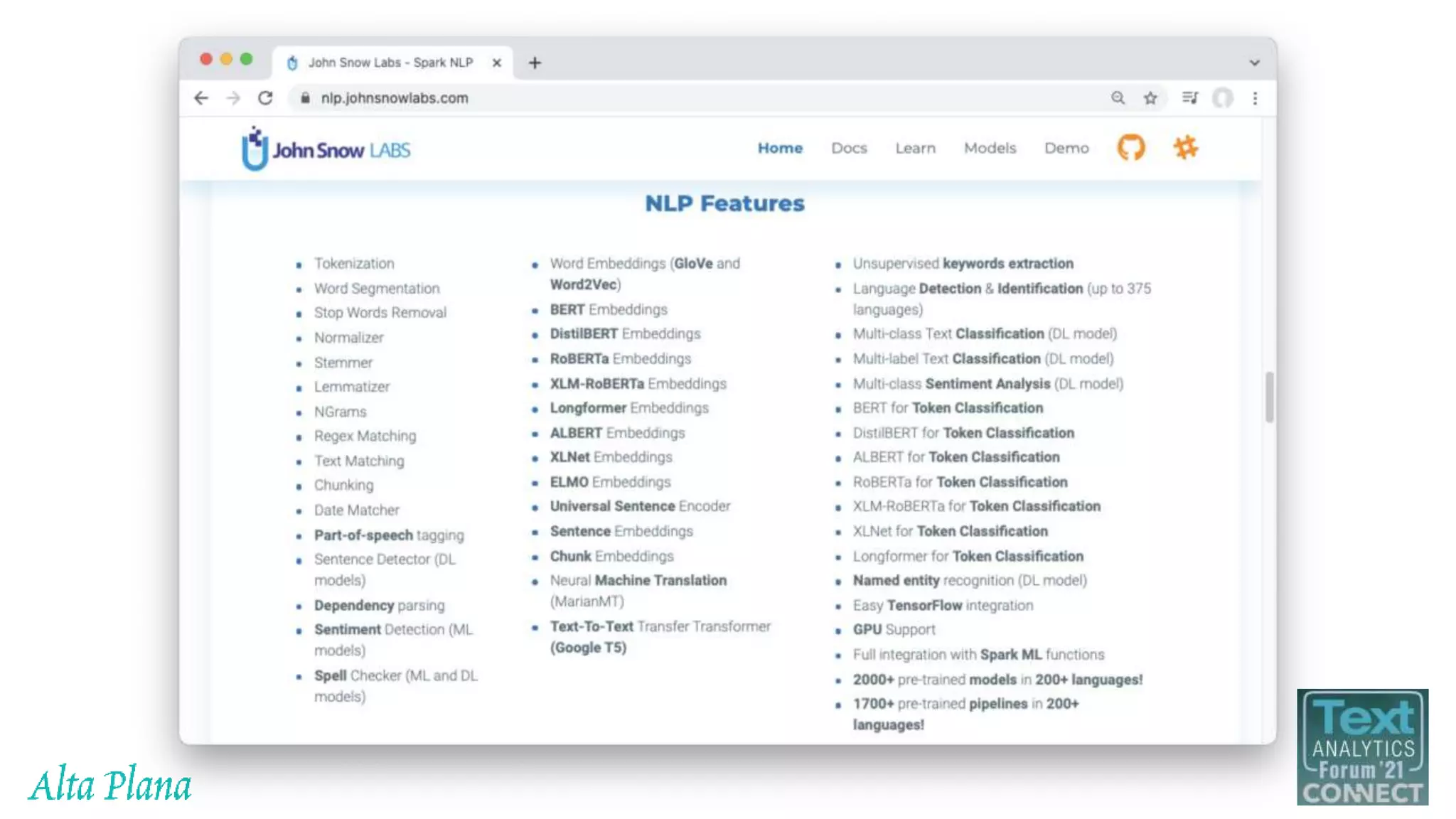The height and width of the screenshot is (819, 1456).
Task: Open the Models menu item
Action: [x=990, y=148]
